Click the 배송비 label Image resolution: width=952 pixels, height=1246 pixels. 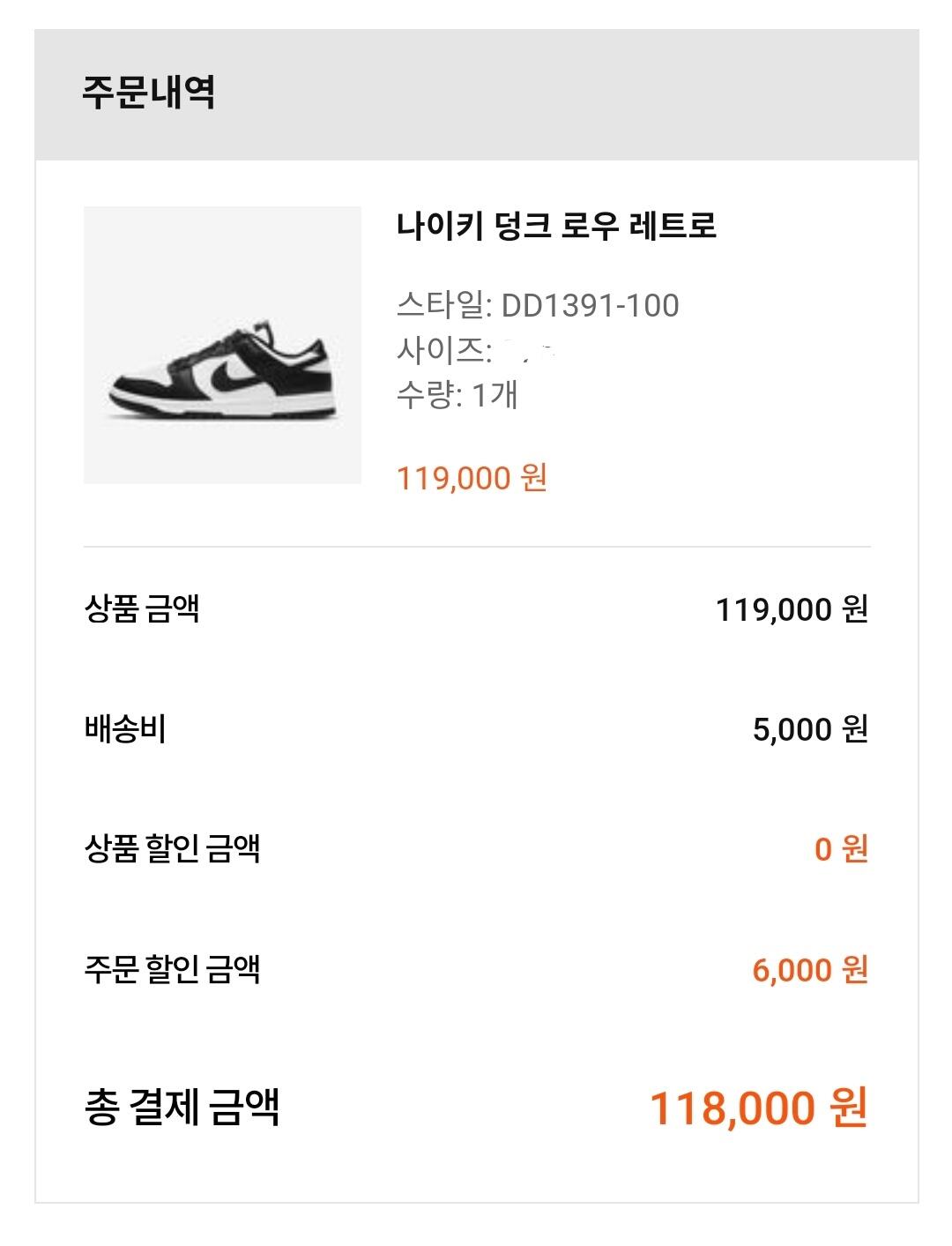pyautogui.click(x=125, y=729)
